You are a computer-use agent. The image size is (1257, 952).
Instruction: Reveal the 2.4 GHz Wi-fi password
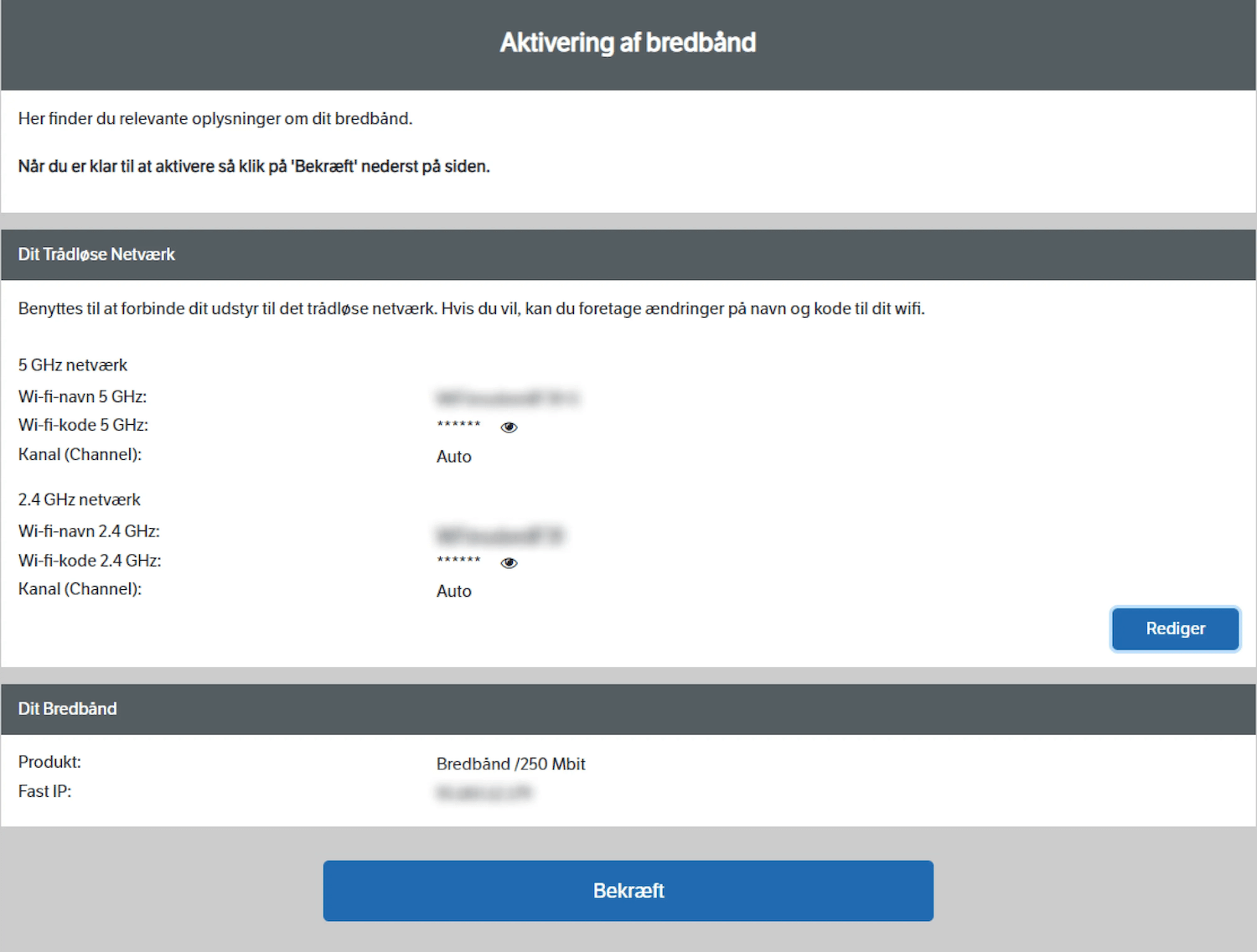pyautogui.click(x=509, y=563)
